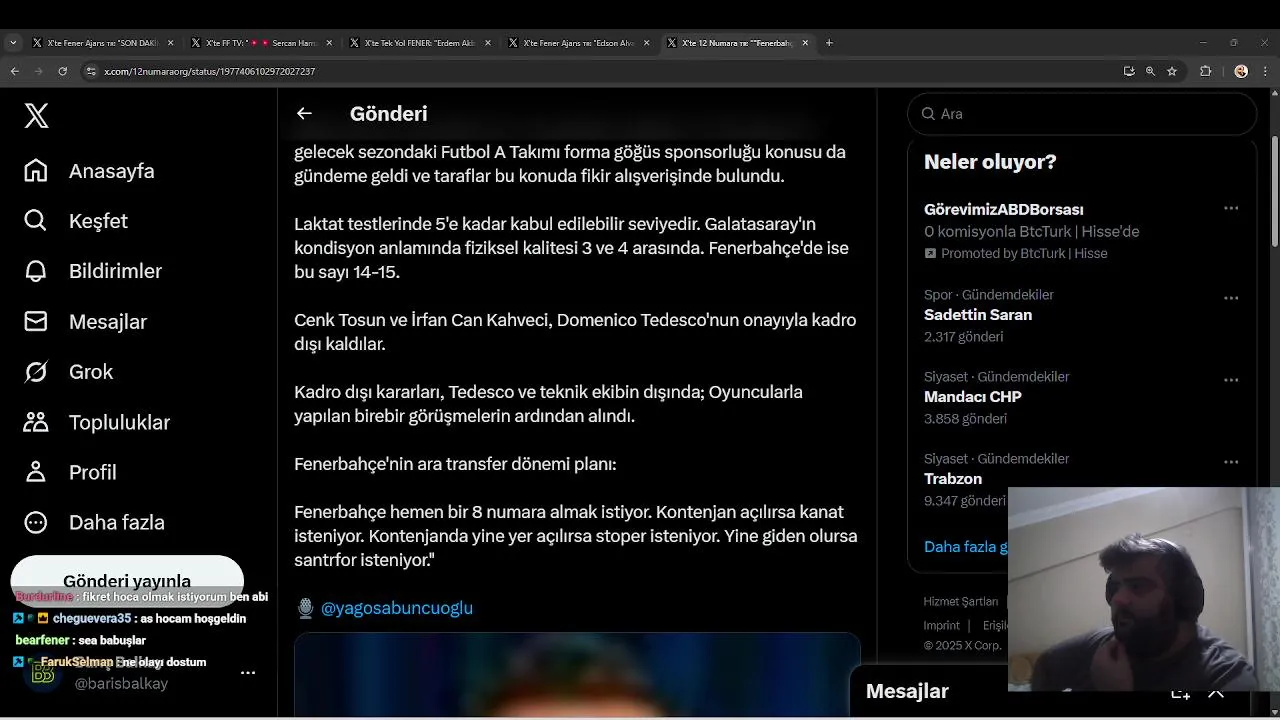Open Trabzon trending topic
1280x720 pixels.
click(952, 479)
